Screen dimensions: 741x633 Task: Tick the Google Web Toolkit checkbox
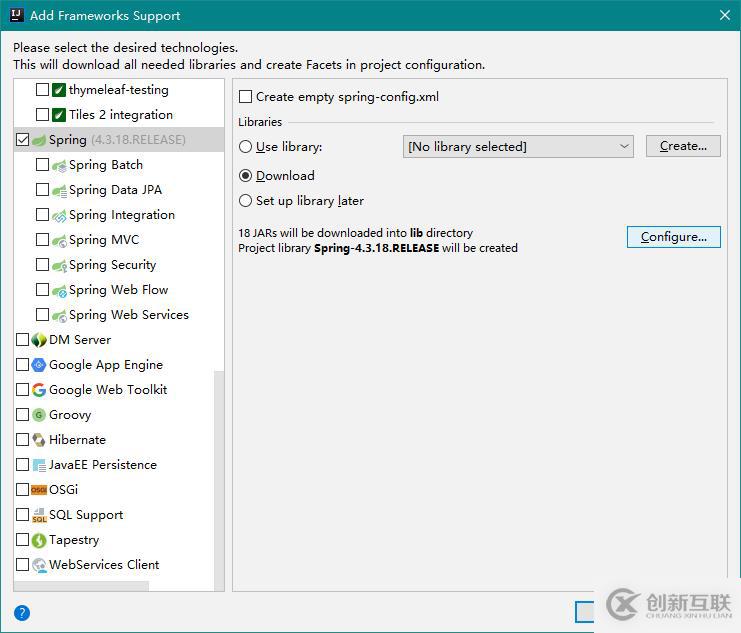[x=22, y=390]
